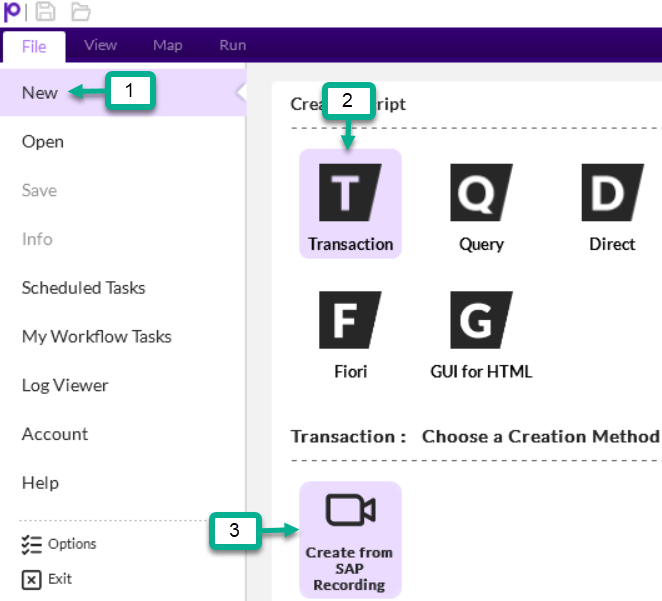This screenshot has width=662, height=601.
Task: Open the File tab
Action: click(34, 46)
